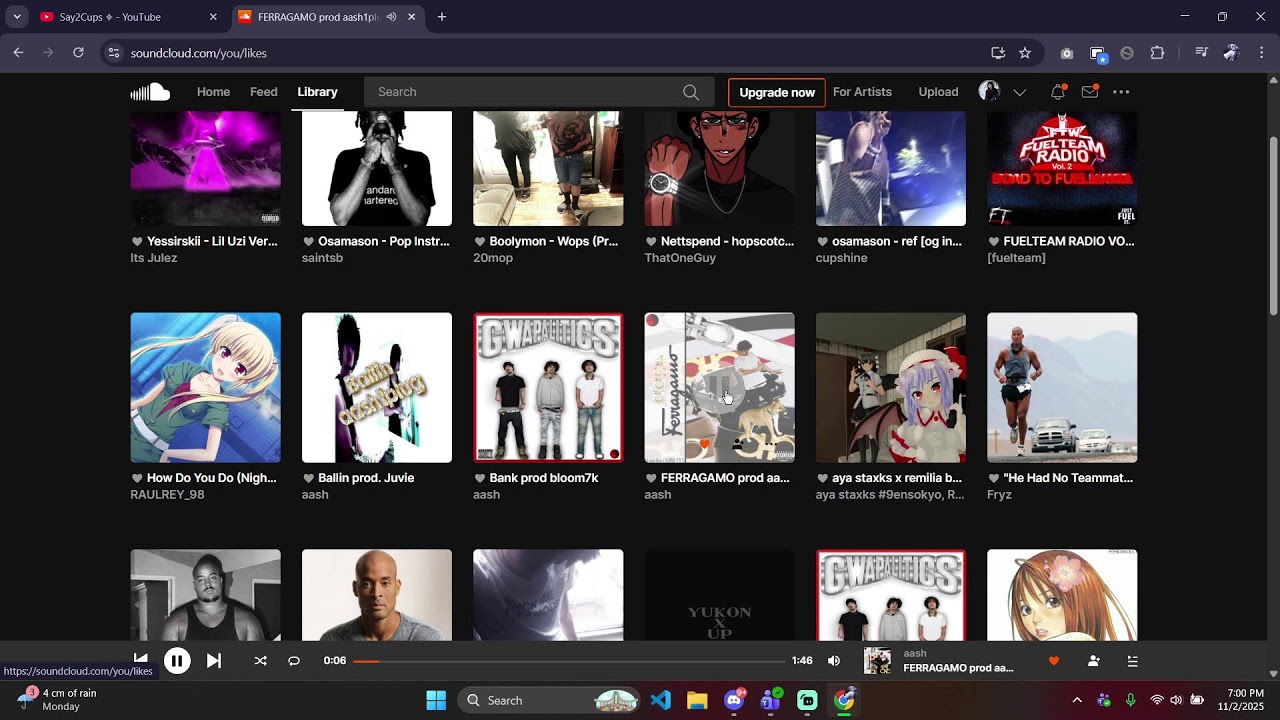1280x720 pixels.
Task: Toggle like heart on Bank prod bloom7k
Action: [x=480, y=478]
